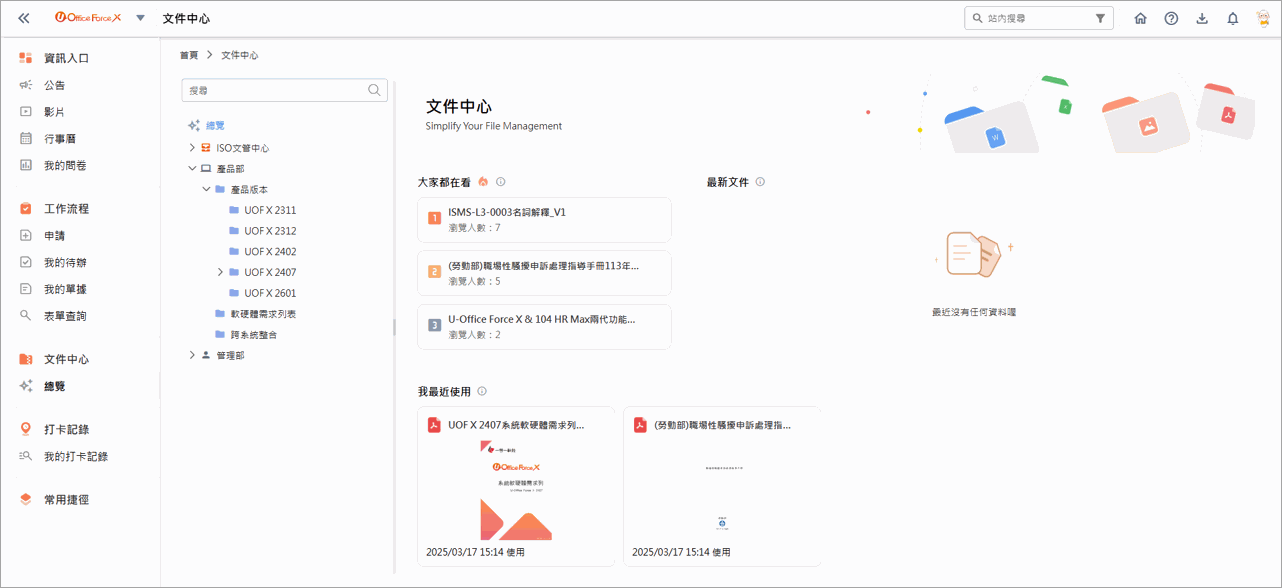Screen dimensions: 1282x588
Task: Open the notification bell
Action: (x=1233, y=18)
